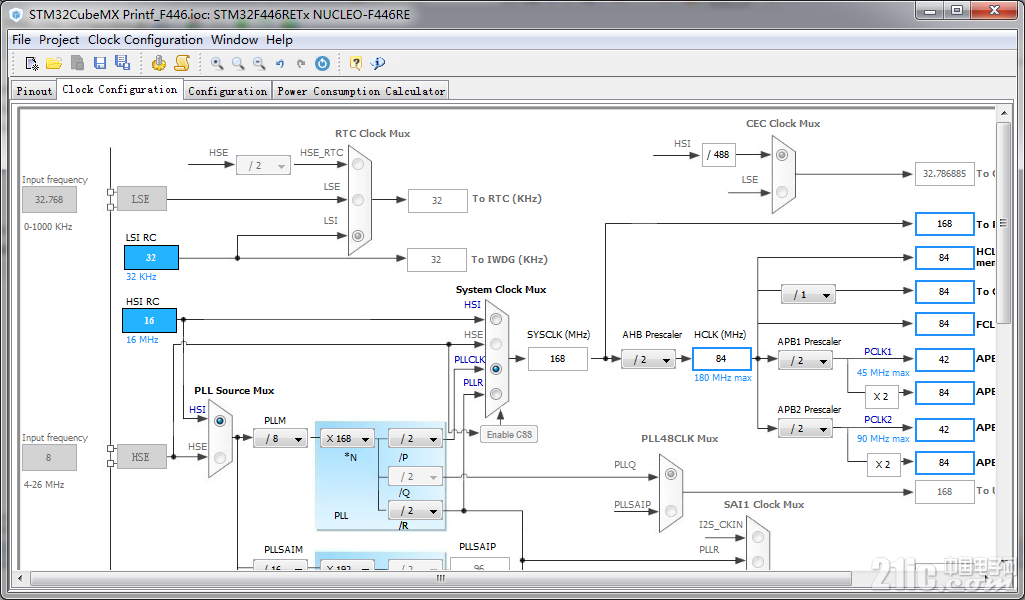This screenshot has height=600, width=1025.
Task: Select PLLQ in the PLL48CLK Mux
Action: pos(671,475)
